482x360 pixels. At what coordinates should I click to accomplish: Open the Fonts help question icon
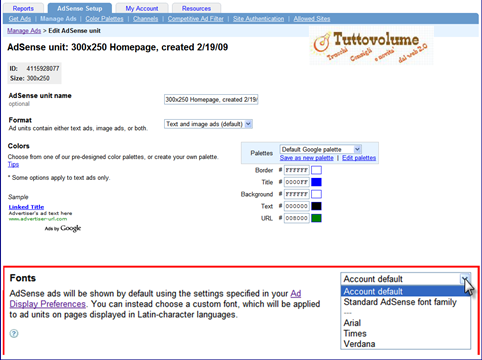click(14, 333)
